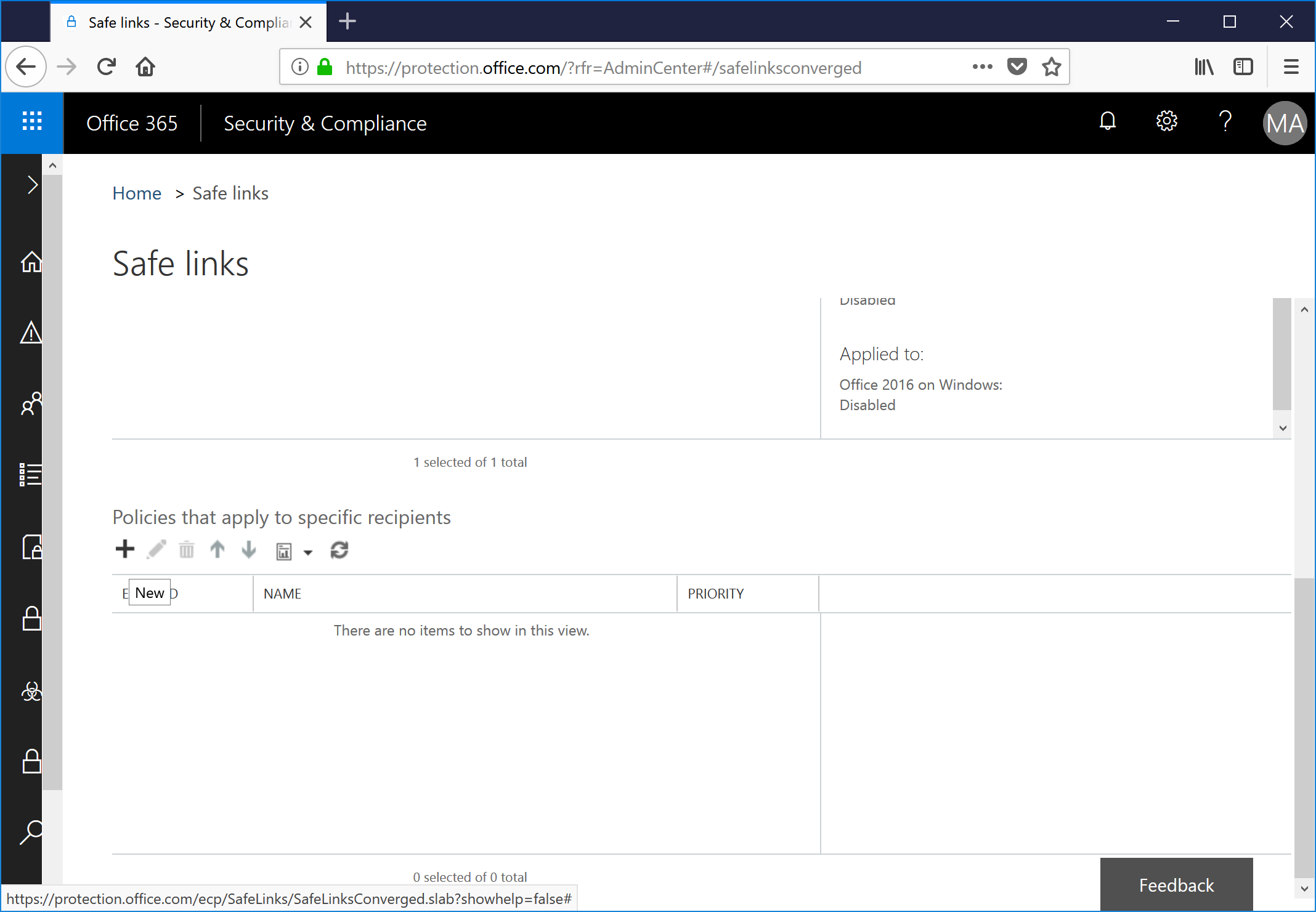This screenshot has width=1316, height=912.
Task: Click the Help question mark
Action: pyautogui.click(x=1225, y=121)
